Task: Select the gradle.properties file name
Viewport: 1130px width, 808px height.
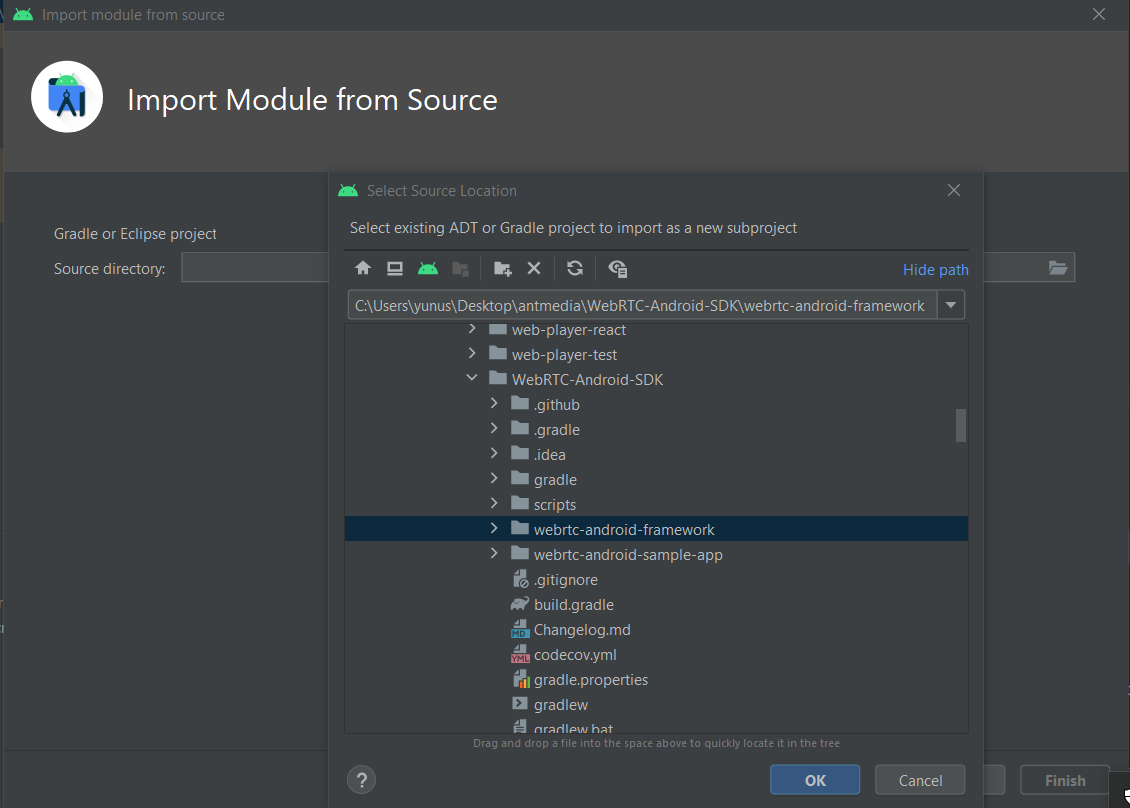Action: point(591,680)
